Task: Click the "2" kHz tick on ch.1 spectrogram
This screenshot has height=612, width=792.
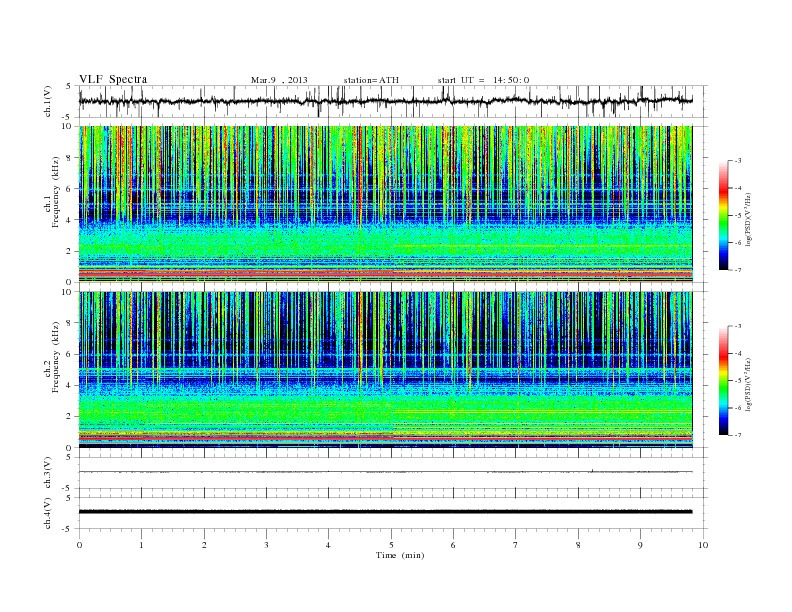Action: 69,251
